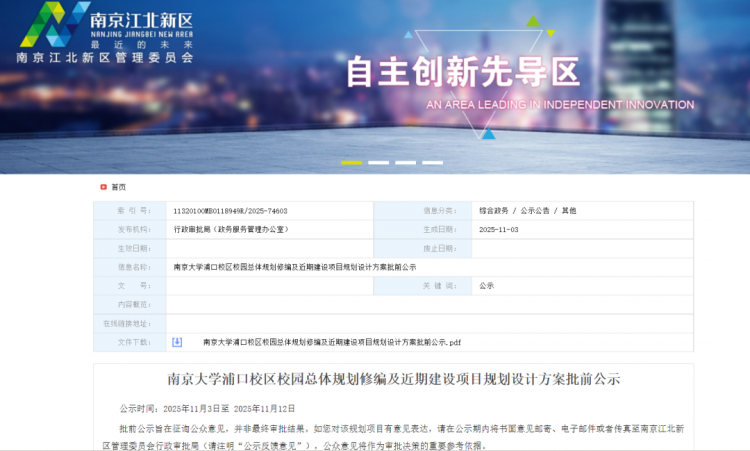
Task: Click the blue PDF download arrow icon
Action: pyautogui.click(x=177, y=342)
